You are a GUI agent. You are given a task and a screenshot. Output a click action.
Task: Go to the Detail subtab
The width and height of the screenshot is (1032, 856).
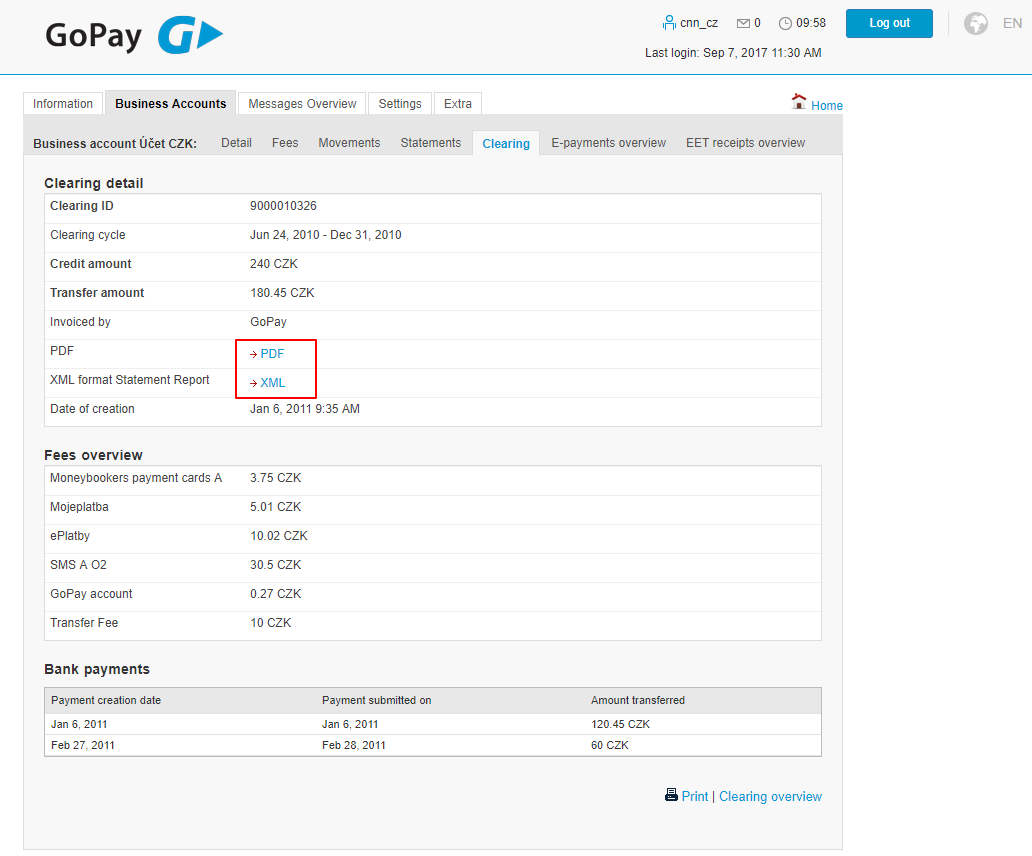(236, 143)
